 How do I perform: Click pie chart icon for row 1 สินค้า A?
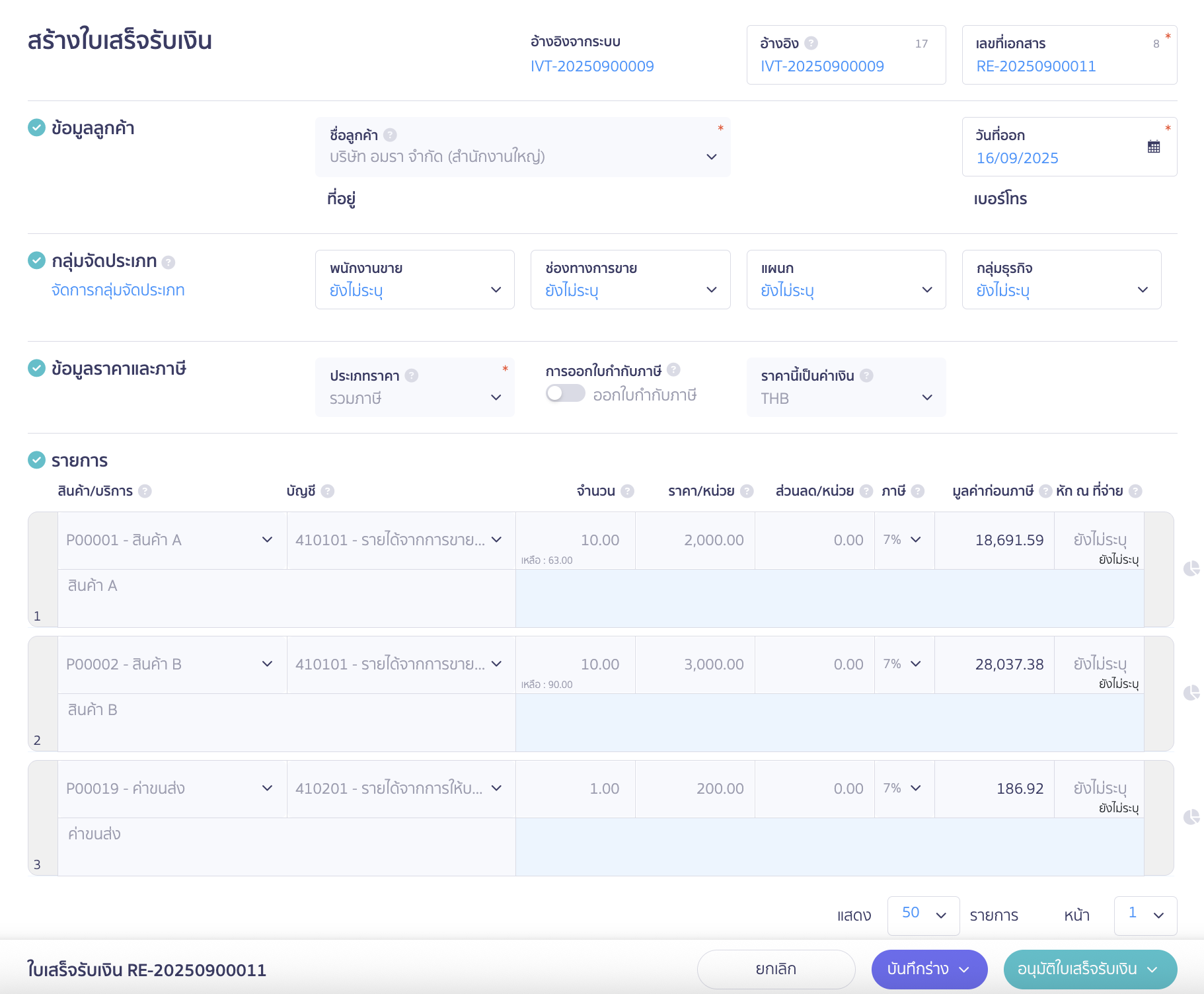1191,568
